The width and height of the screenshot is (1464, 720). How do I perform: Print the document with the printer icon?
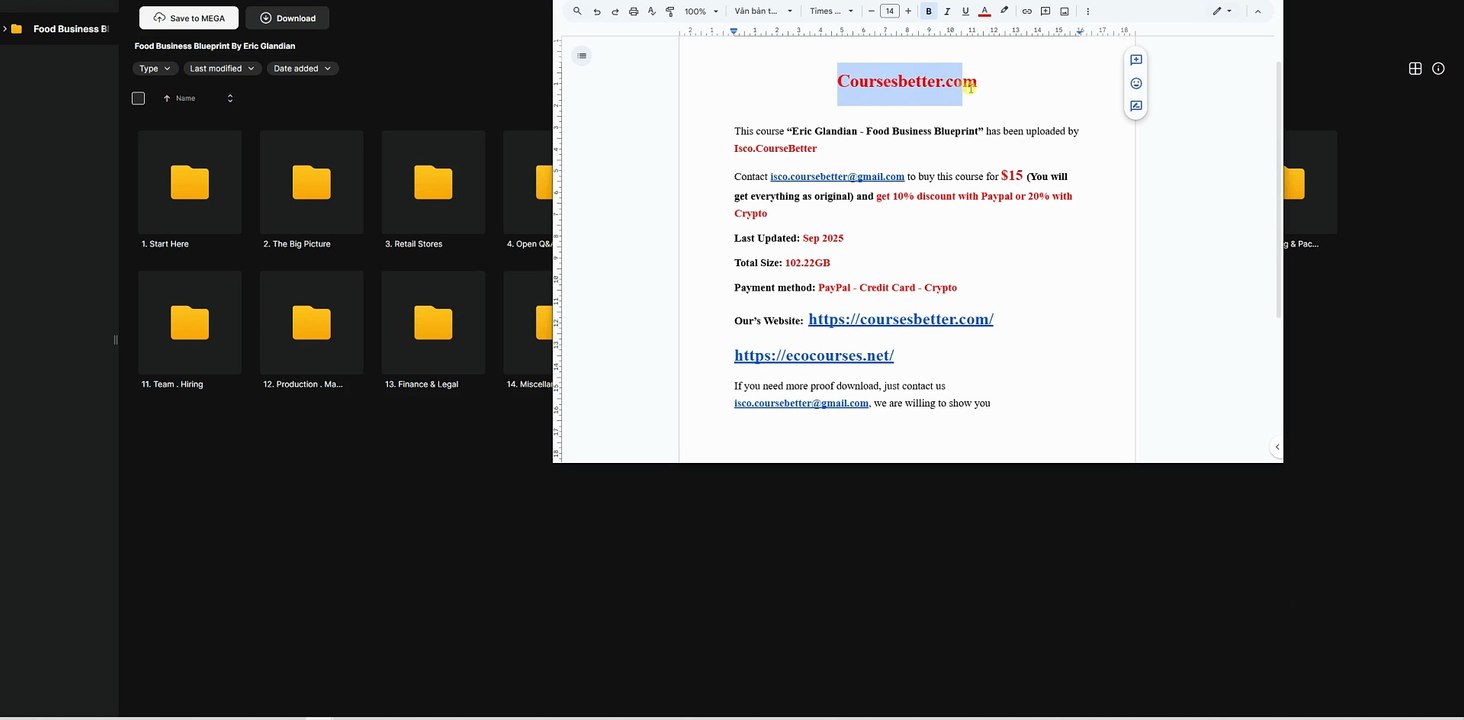click(x=633, y=11)
